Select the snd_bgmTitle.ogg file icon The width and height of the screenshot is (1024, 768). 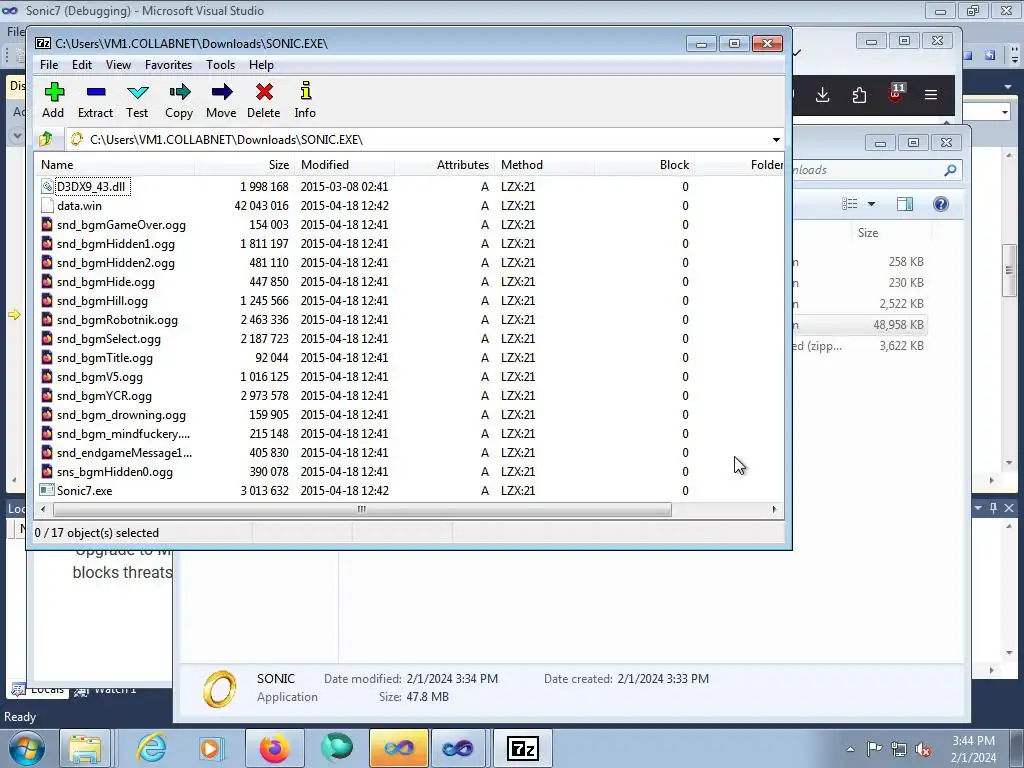[47, 357]
